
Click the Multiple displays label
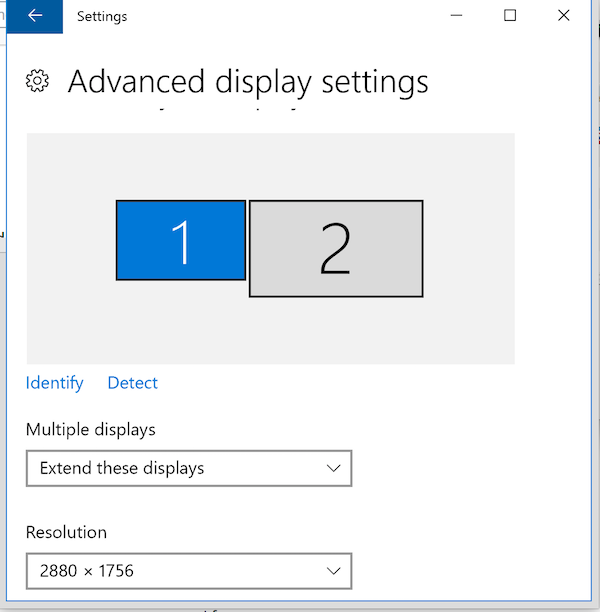click(91, 430)
